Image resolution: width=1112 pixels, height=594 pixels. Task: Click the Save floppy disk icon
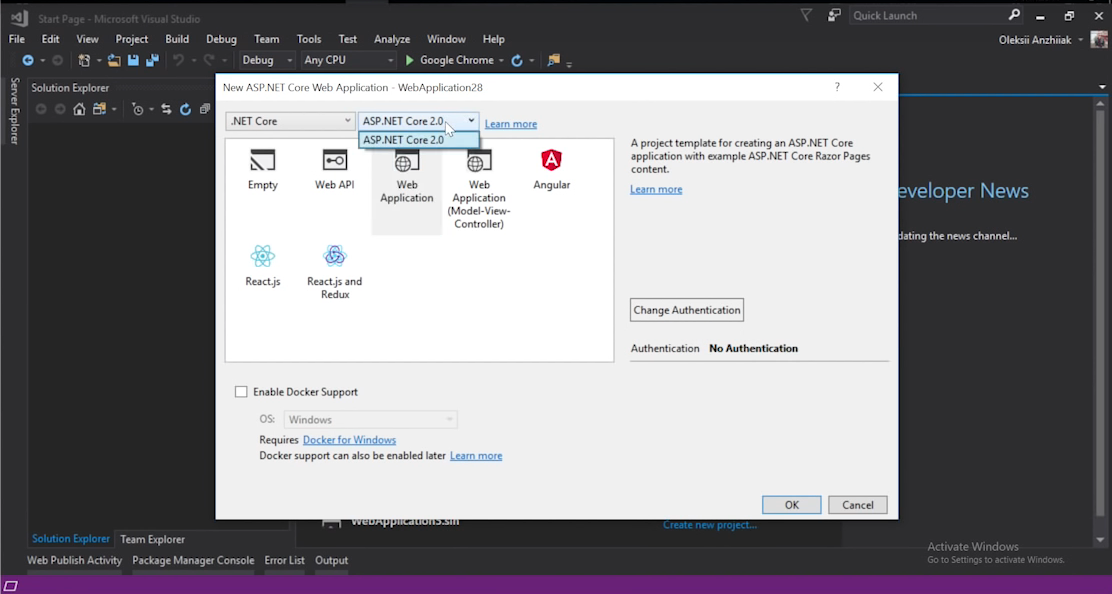133,60
